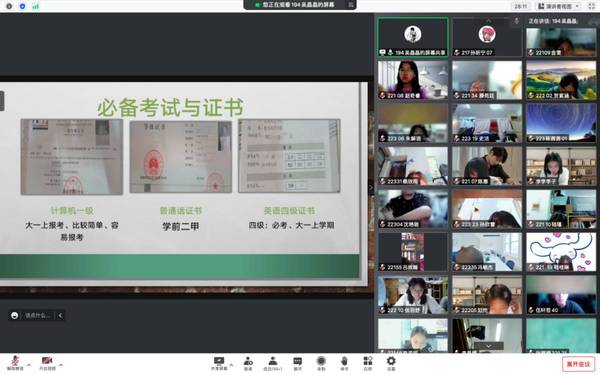Turn on the camera video
The image size is (600, 375).
pyautogui.click(x=47, y=363)
